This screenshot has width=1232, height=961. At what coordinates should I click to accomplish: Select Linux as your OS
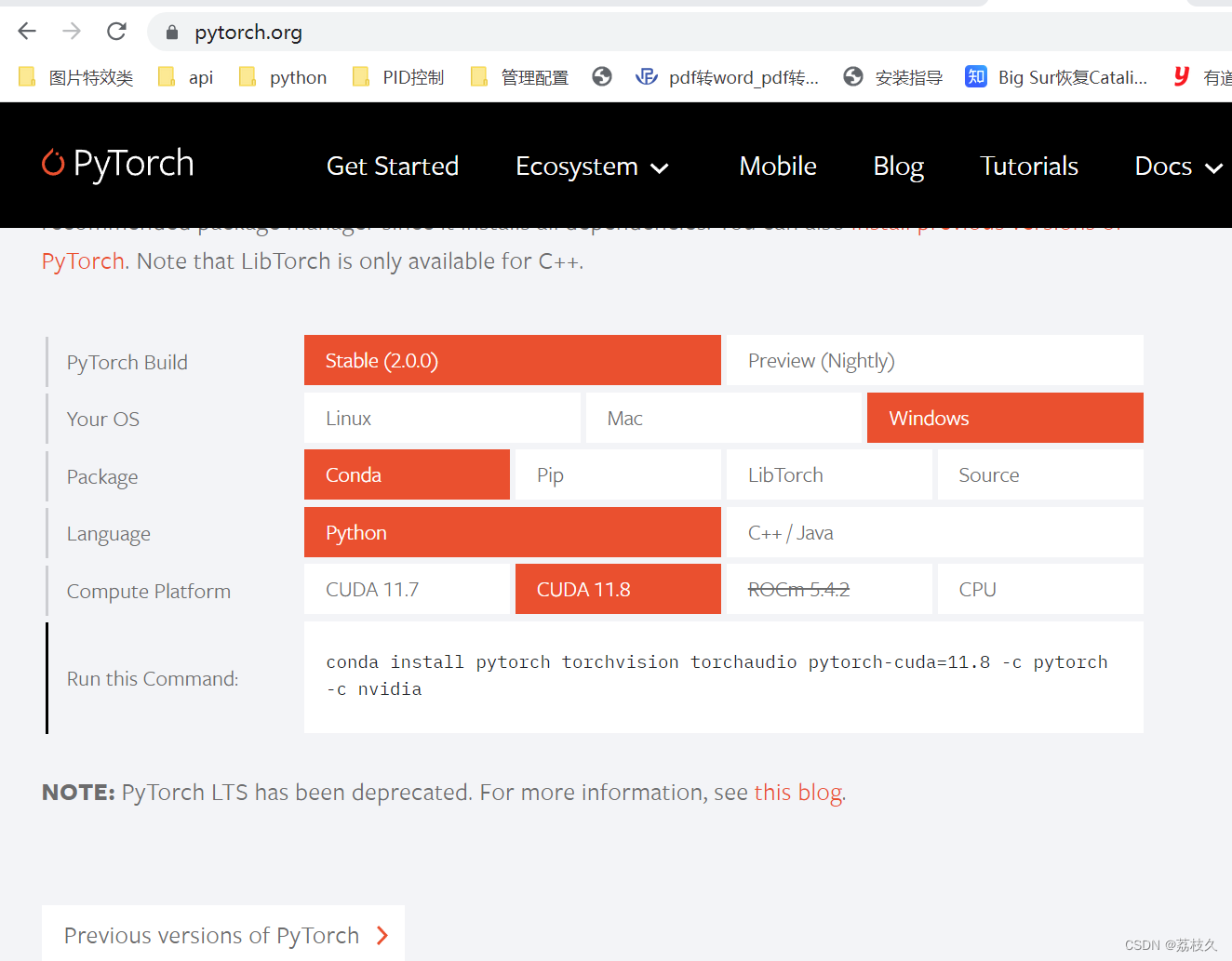tap(442, 419)
